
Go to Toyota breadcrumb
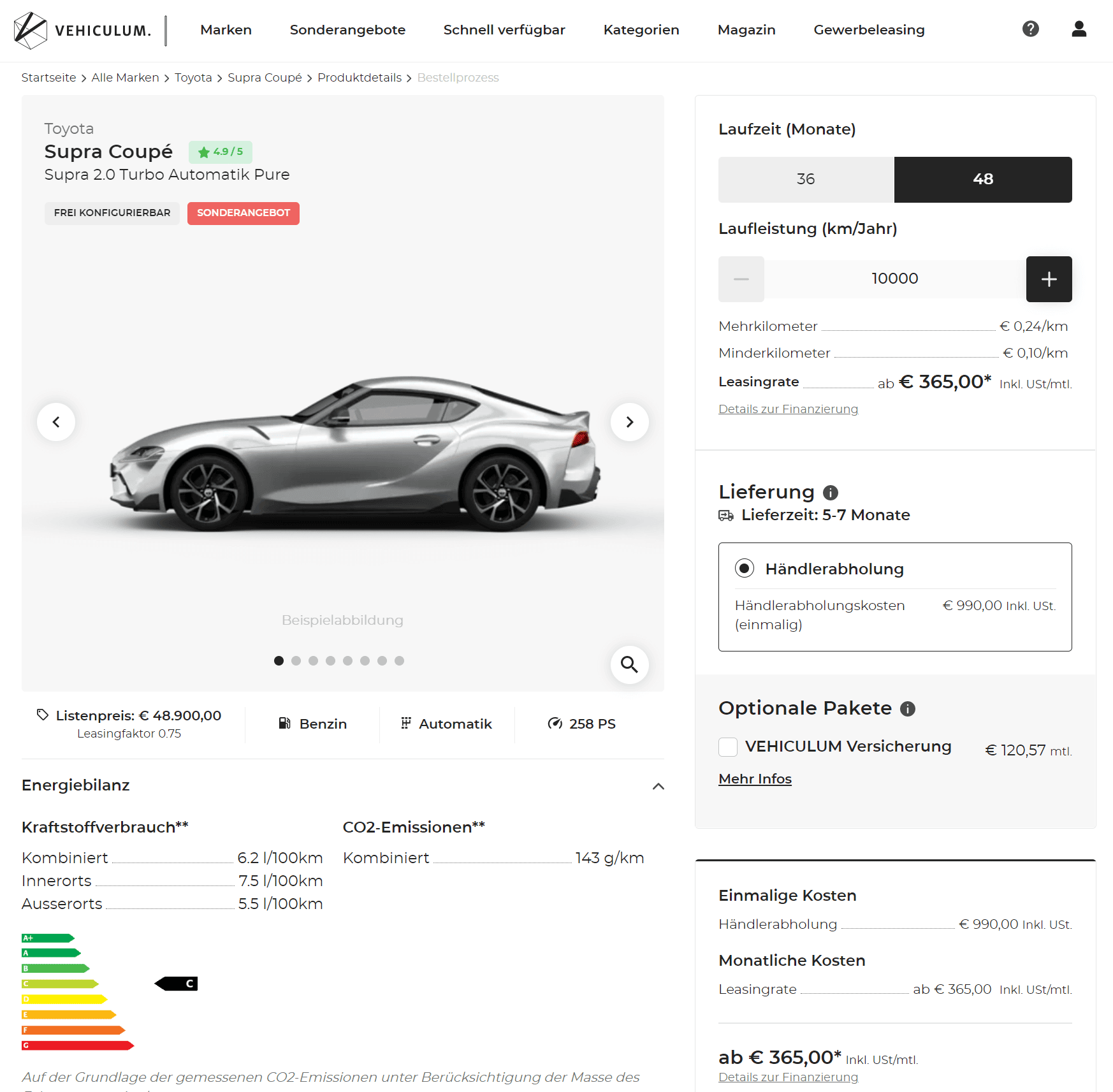coord(193,78)
